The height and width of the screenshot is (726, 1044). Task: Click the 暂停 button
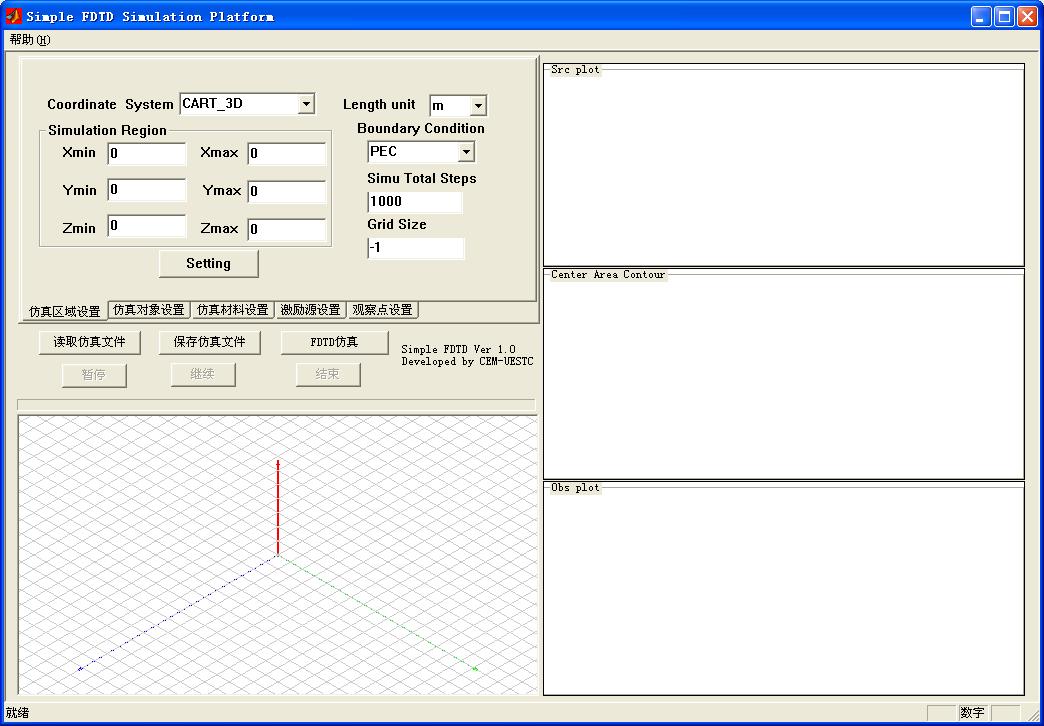(x=94, y=374)
